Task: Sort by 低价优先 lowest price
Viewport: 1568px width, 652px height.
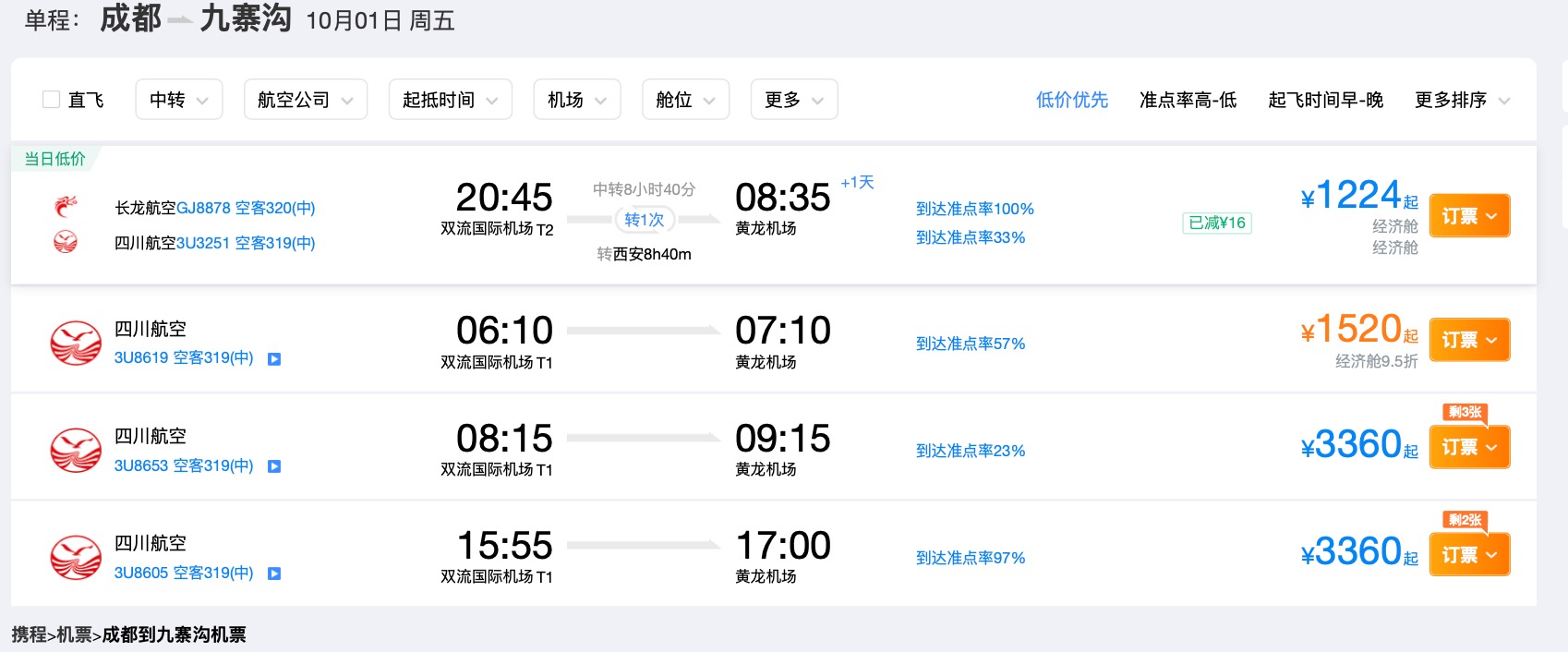Action: [1072, 100]
